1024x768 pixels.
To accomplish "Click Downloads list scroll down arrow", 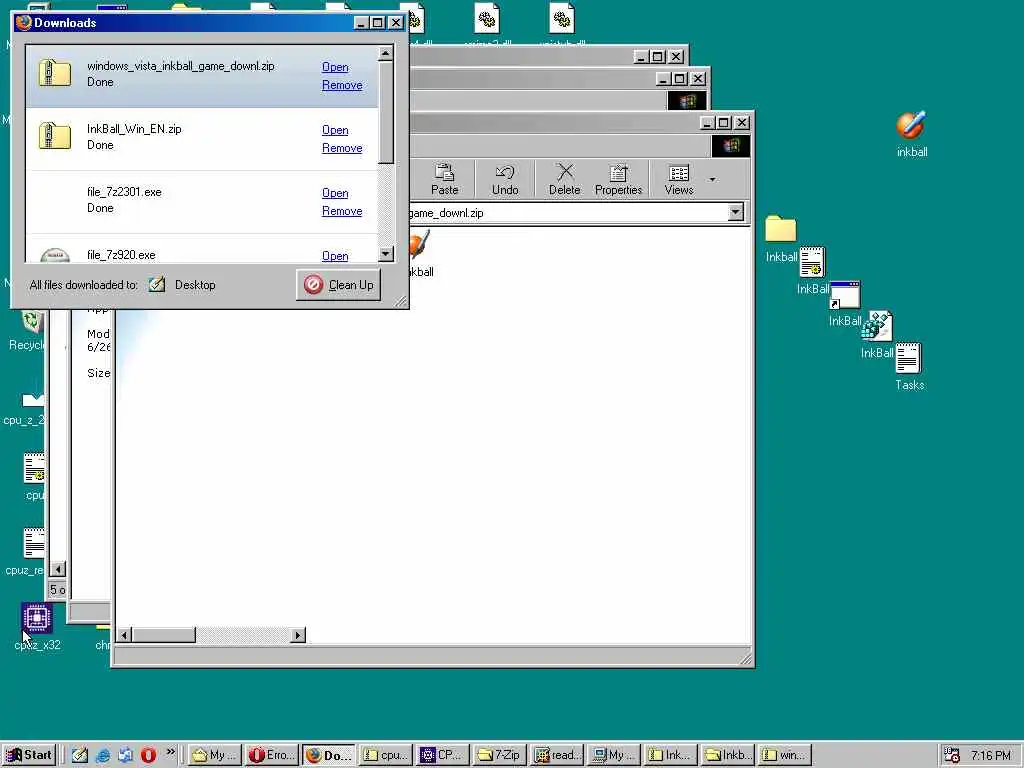I will click(385, 253).
